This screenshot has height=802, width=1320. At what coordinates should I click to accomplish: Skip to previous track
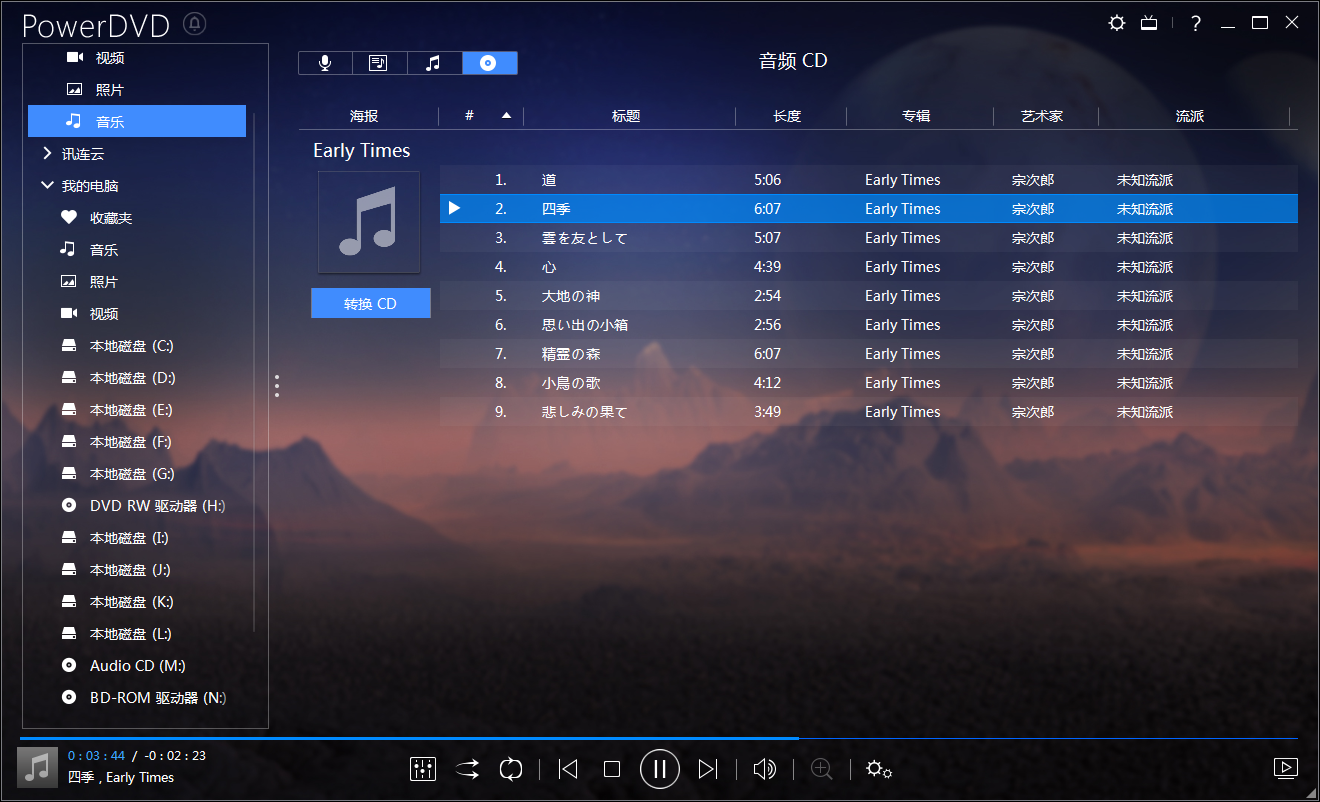point(568,769)
